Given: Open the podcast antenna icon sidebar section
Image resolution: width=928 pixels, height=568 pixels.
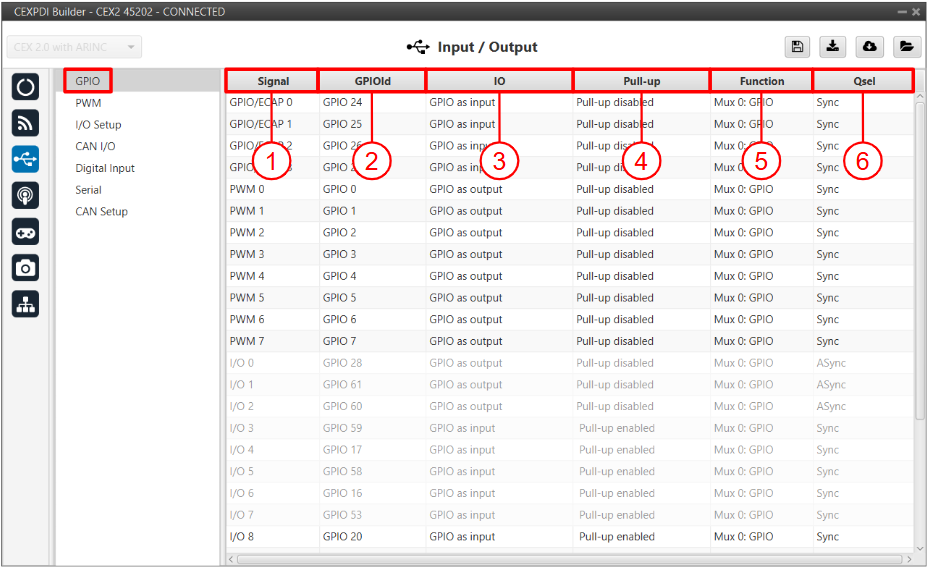Looking at the screenshot, I should [x=26, y=195].
